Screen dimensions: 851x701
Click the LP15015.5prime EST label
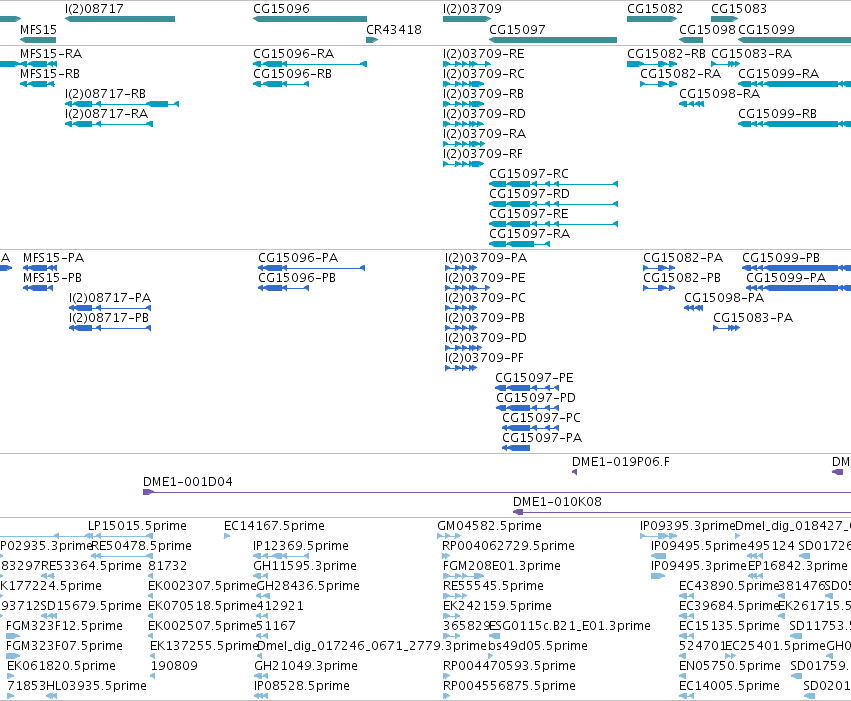[137, 526]
